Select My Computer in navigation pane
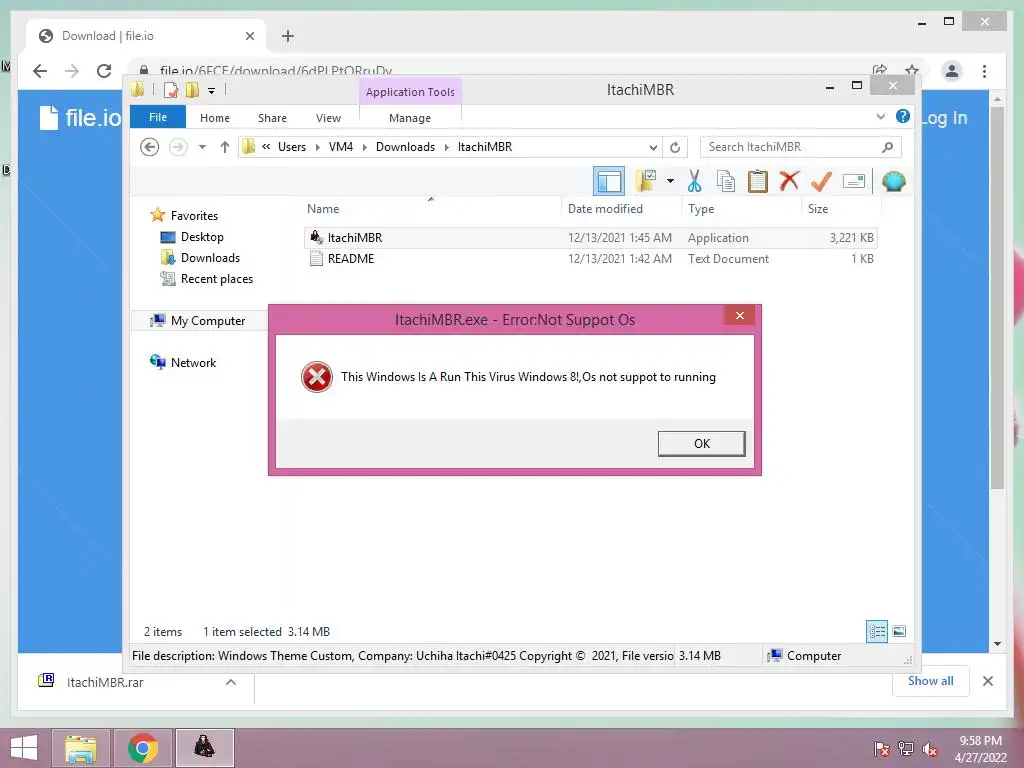This screenshot has height=768, width=1024. pyautogui.click(x=198, y=321)
